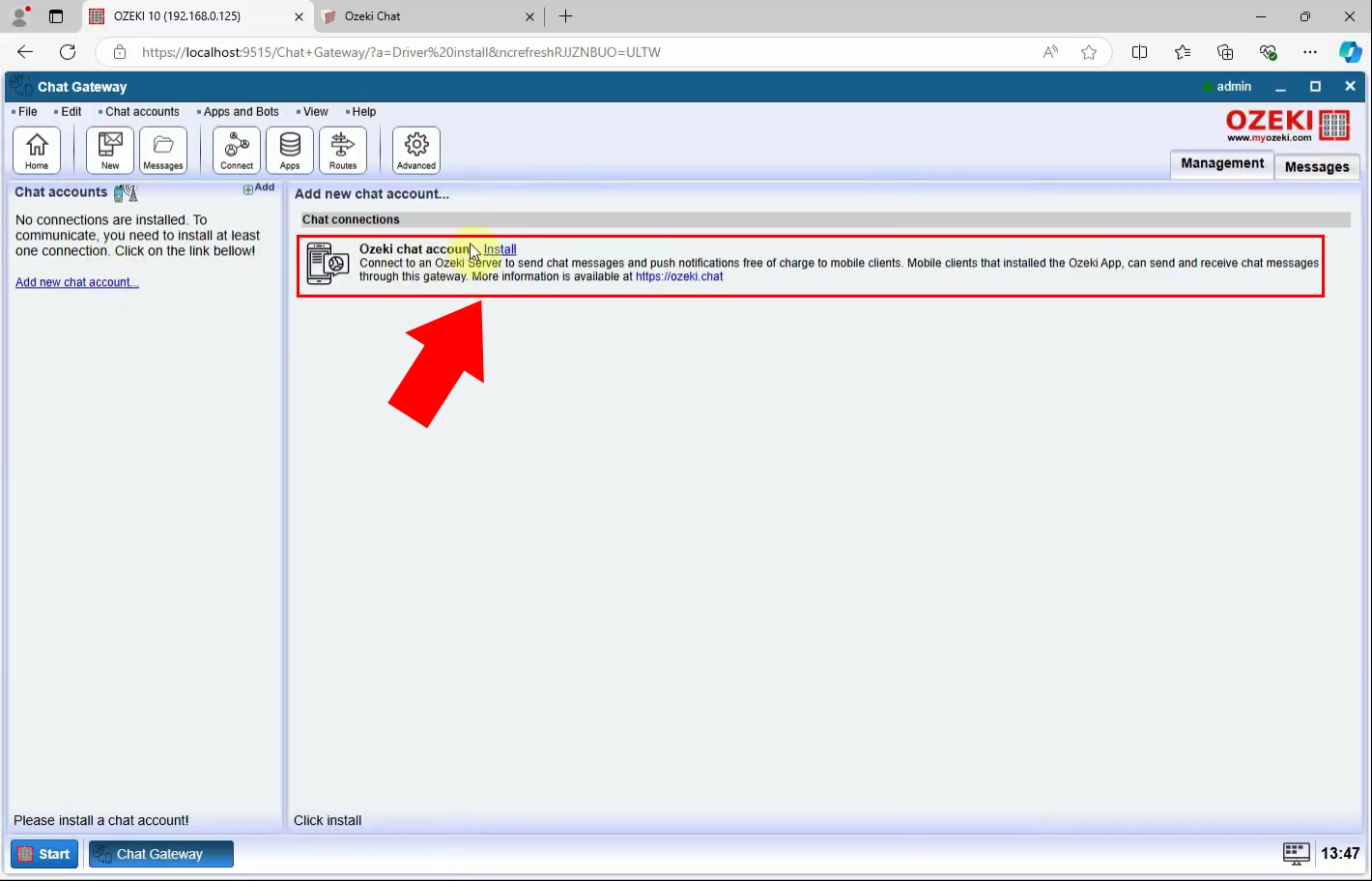
Task: Open browser Collections icon
Action: tap(1225, 52)
